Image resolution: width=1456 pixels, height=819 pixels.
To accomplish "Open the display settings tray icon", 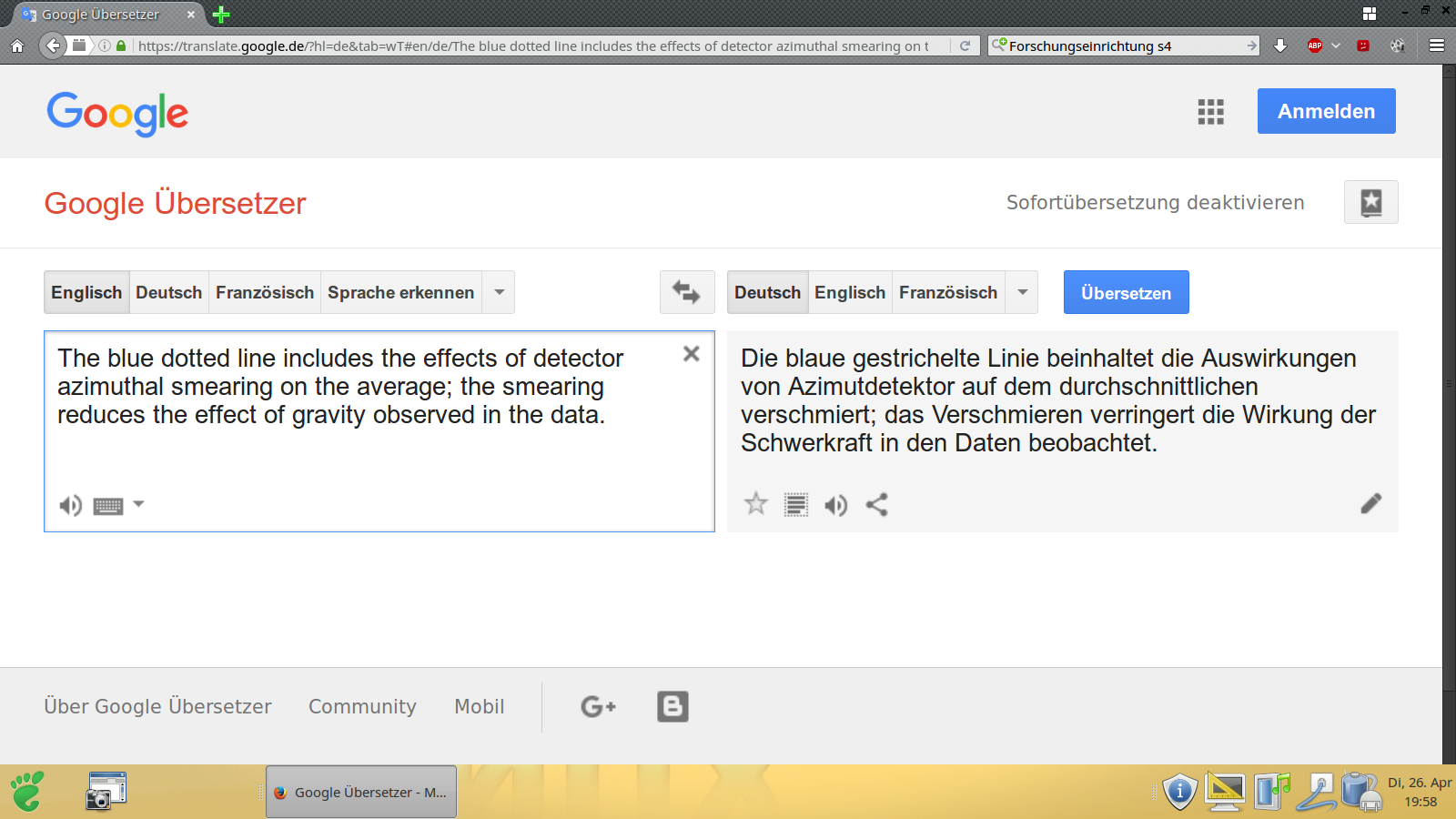I will click(x=1225, y=791).
